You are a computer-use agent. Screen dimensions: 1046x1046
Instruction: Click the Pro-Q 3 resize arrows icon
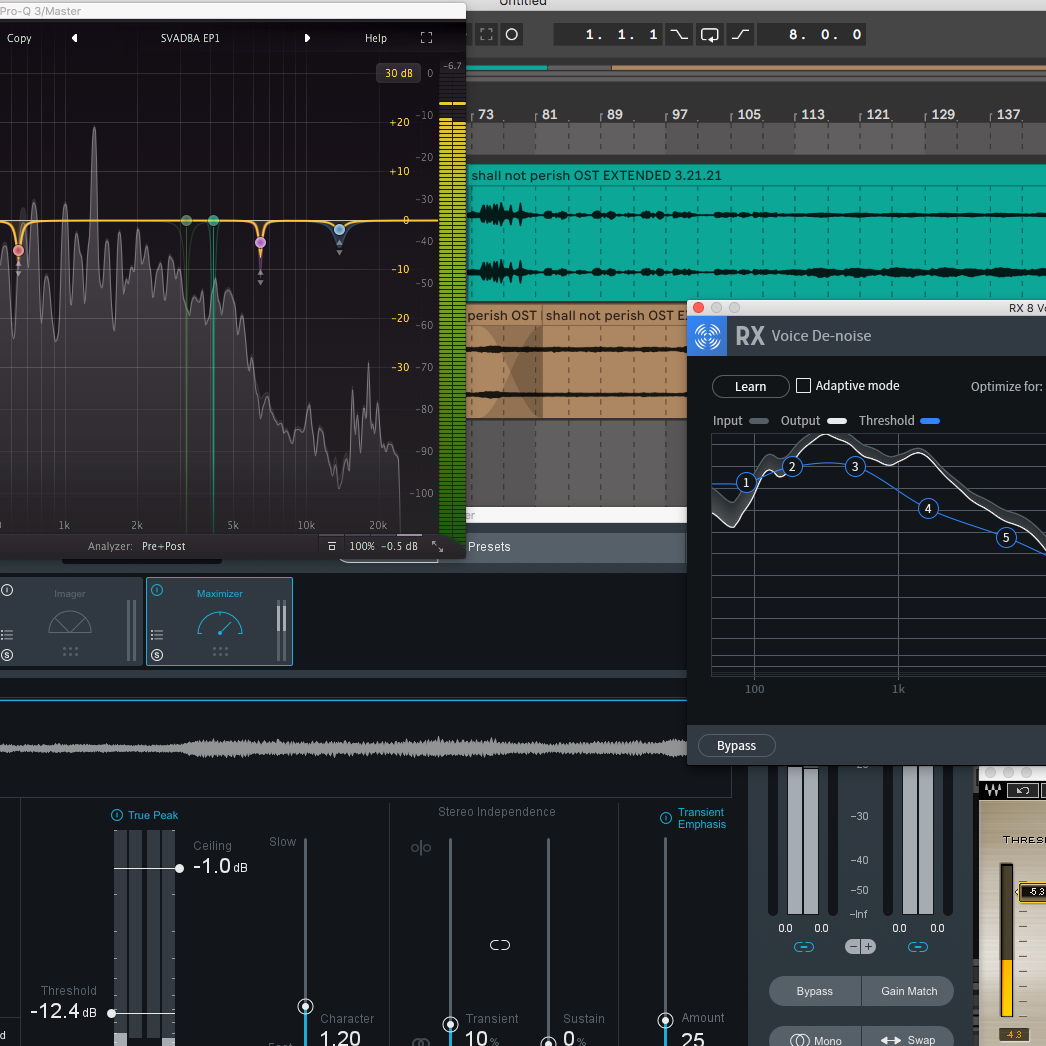tap(438, 546)
